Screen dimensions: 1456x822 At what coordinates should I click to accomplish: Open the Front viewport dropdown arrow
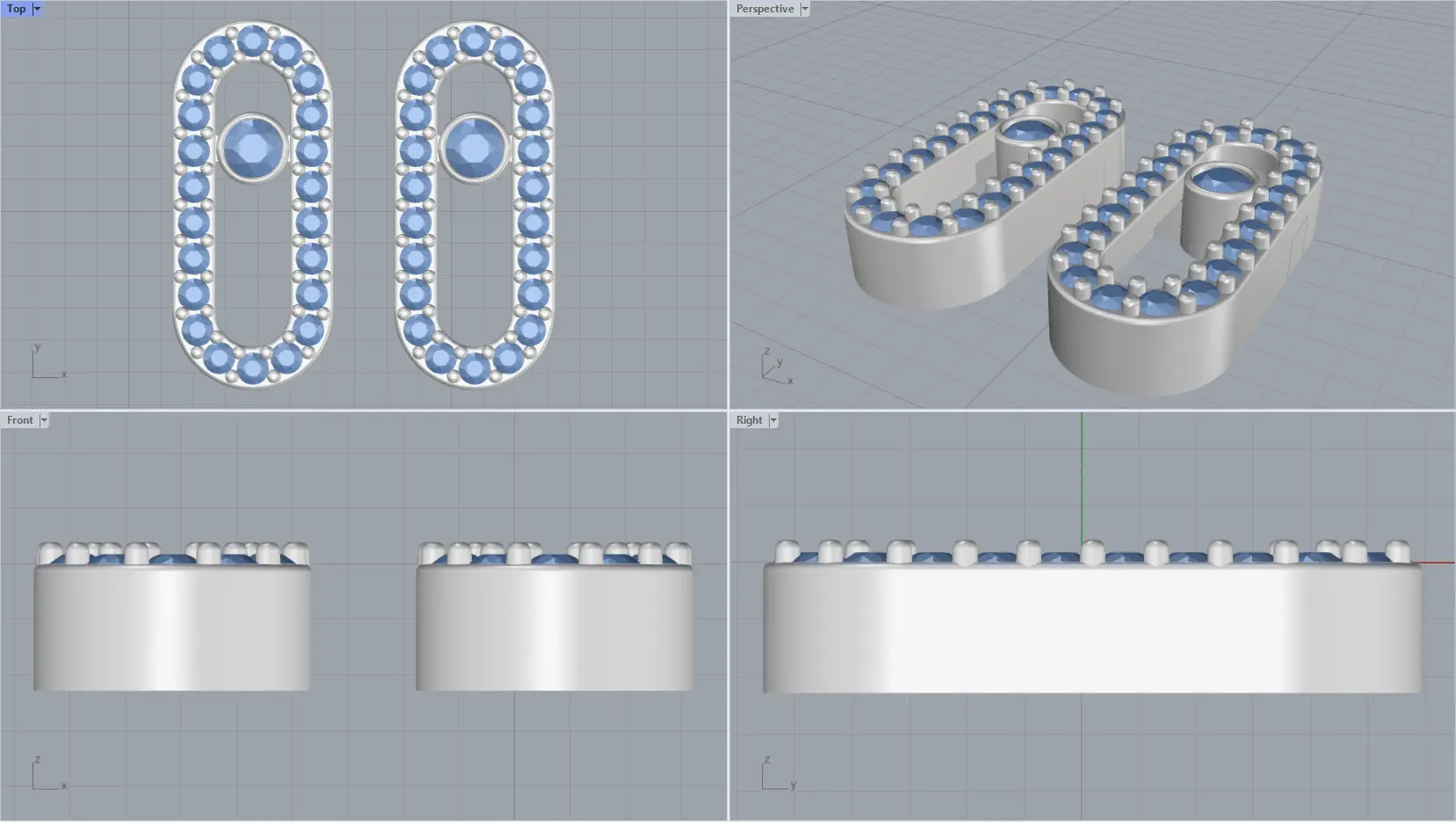coord(43,420)
